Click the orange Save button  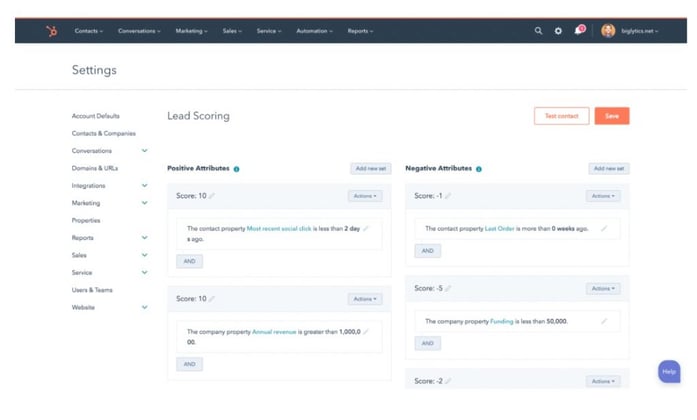[x=612, y=116]
